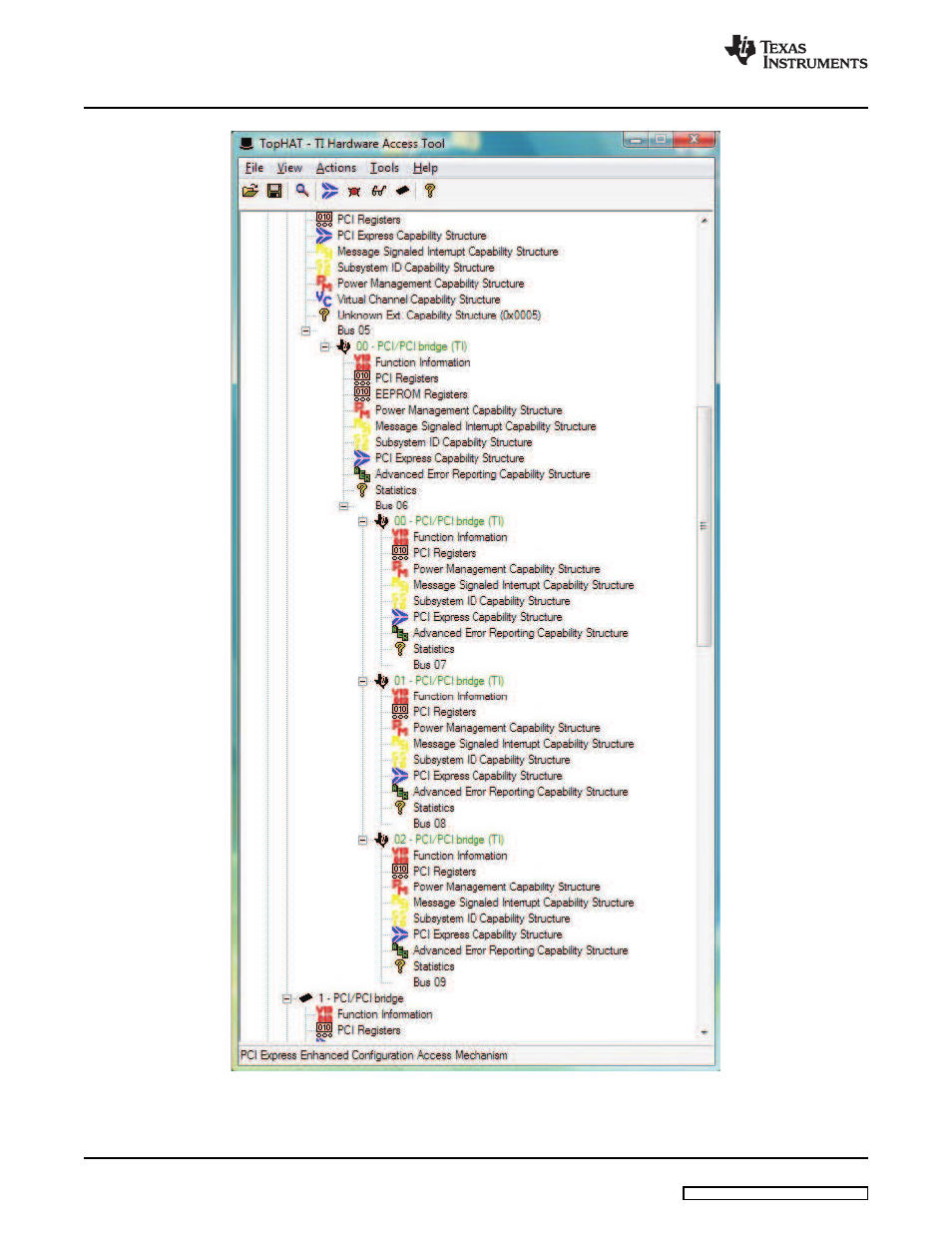Collapse the 02 - PCI/PCI bridge (TI) node
952x1233 pixels.
tap(363, 840)
